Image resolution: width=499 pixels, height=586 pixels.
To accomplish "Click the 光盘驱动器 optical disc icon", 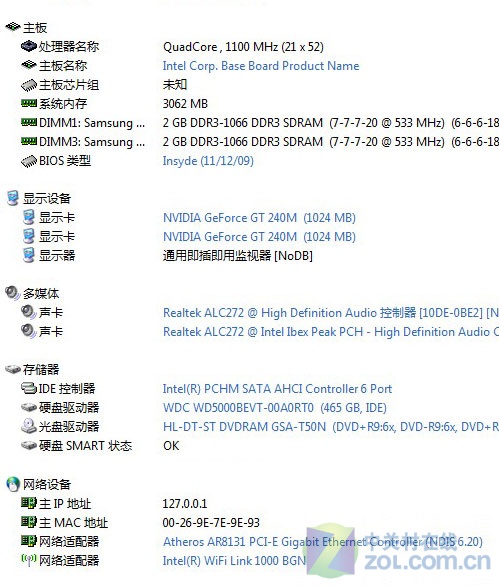I will [x=28, y=426].
